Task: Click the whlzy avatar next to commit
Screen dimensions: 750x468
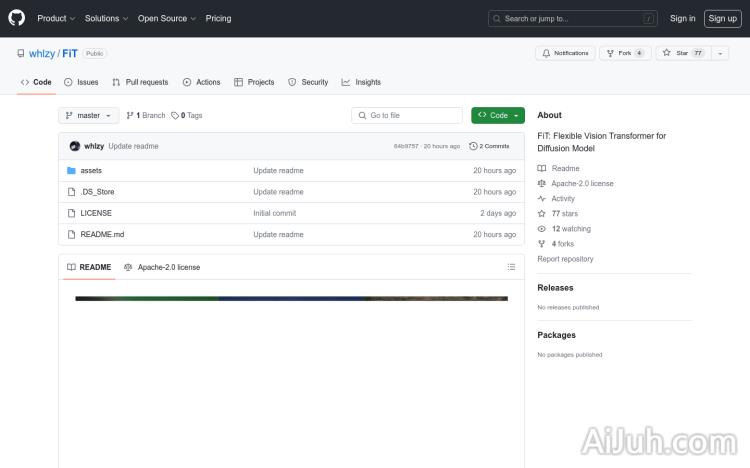Action: [74, 146]
